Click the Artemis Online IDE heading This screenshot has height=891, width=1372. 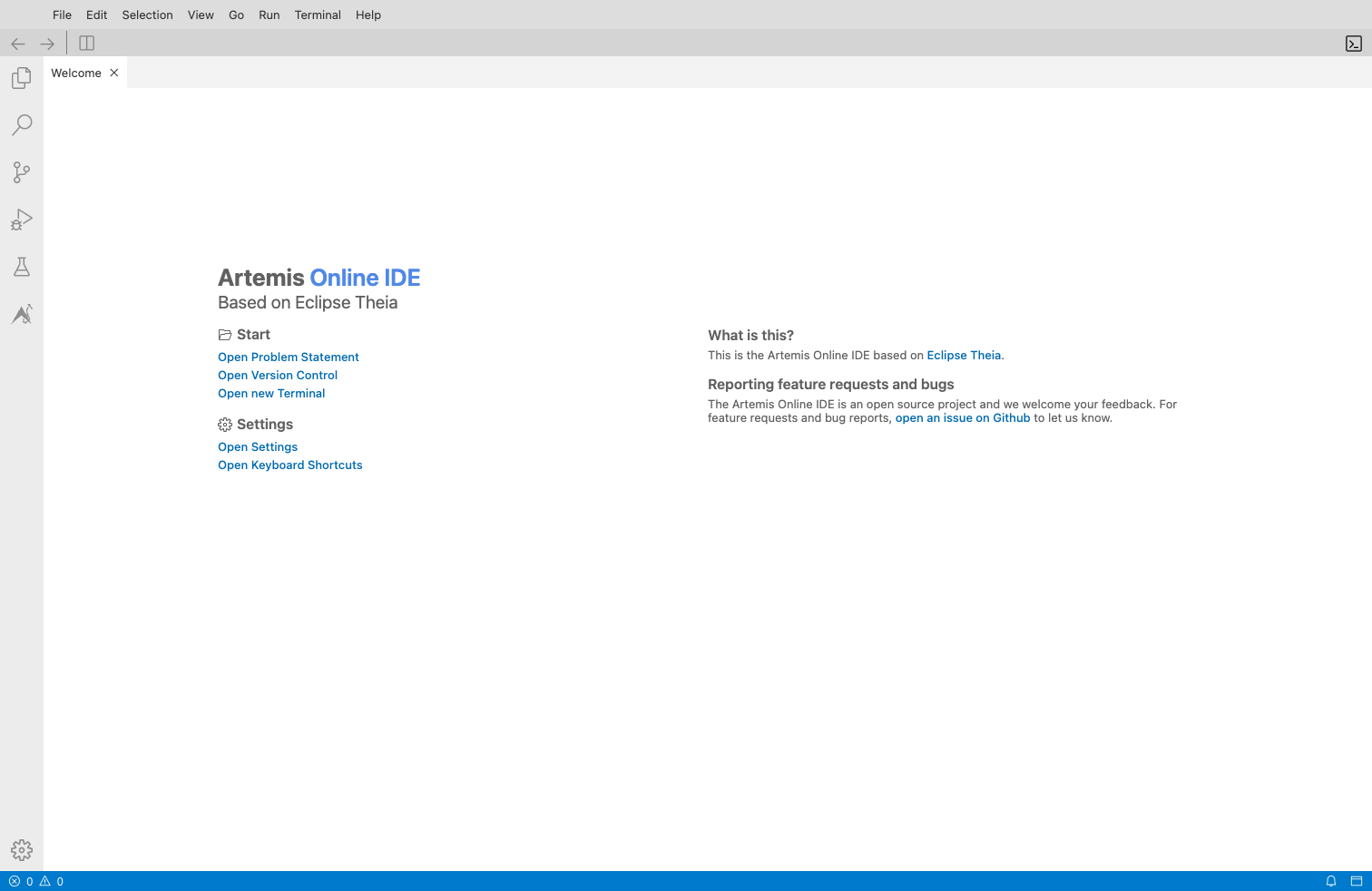click(x=319, y=278)
